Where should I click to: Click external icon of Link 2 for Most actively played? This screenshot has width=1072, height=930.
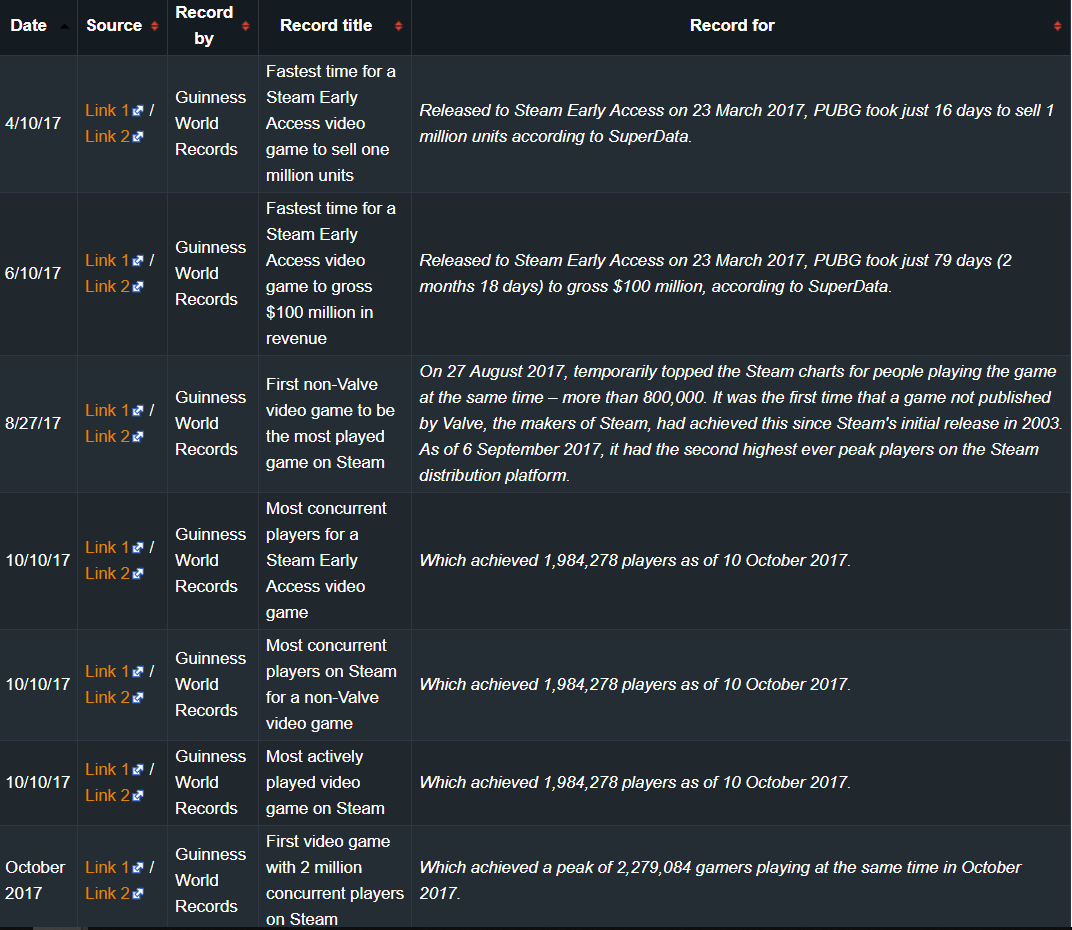click(x=137, y=795)
